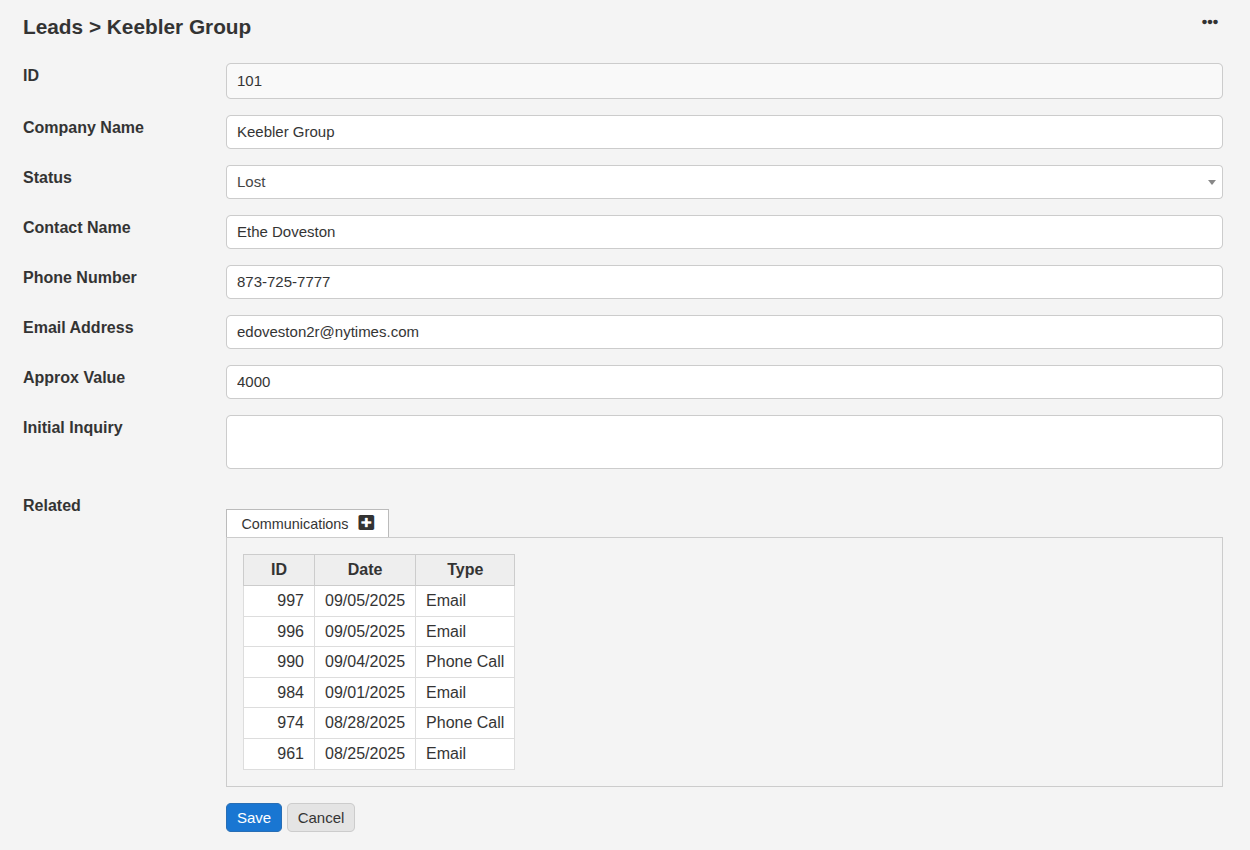
Task: Click the read-only ID field showing 101
Action: pos(723,81)
